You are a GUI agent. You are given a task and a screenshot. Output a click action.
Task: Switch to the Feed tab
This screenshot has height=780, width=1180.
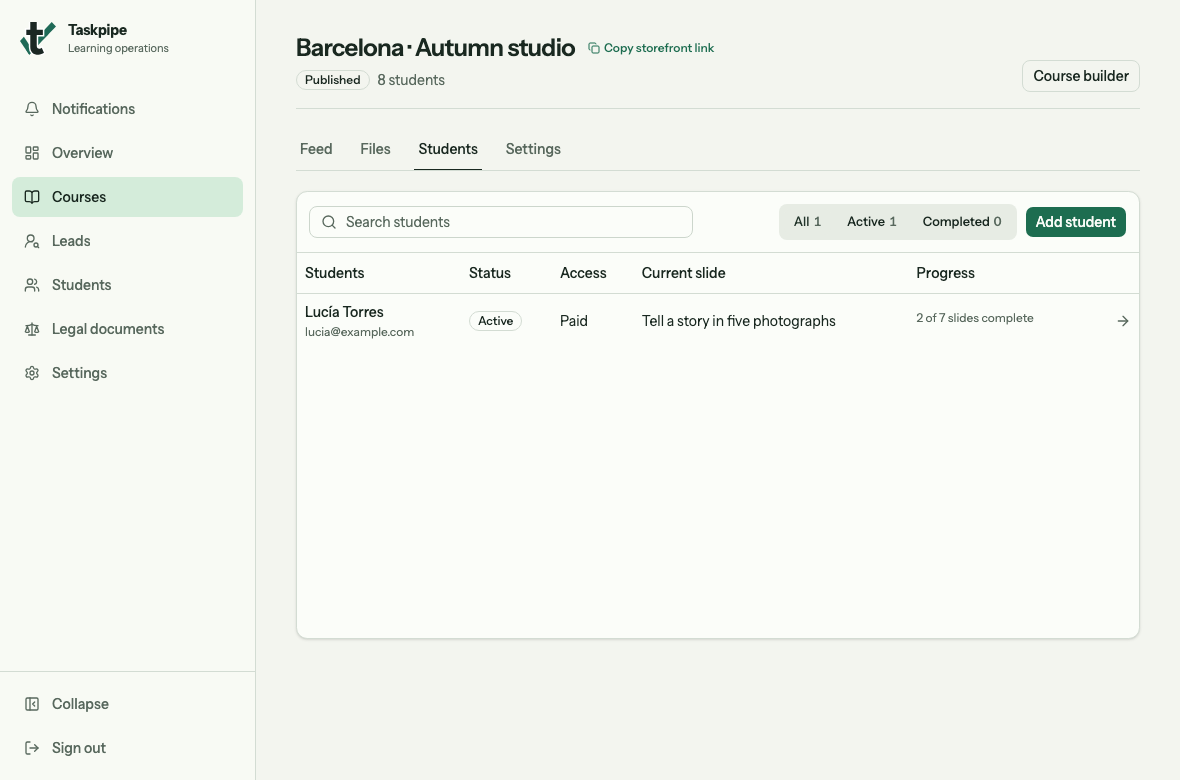[x=316, y=149]
